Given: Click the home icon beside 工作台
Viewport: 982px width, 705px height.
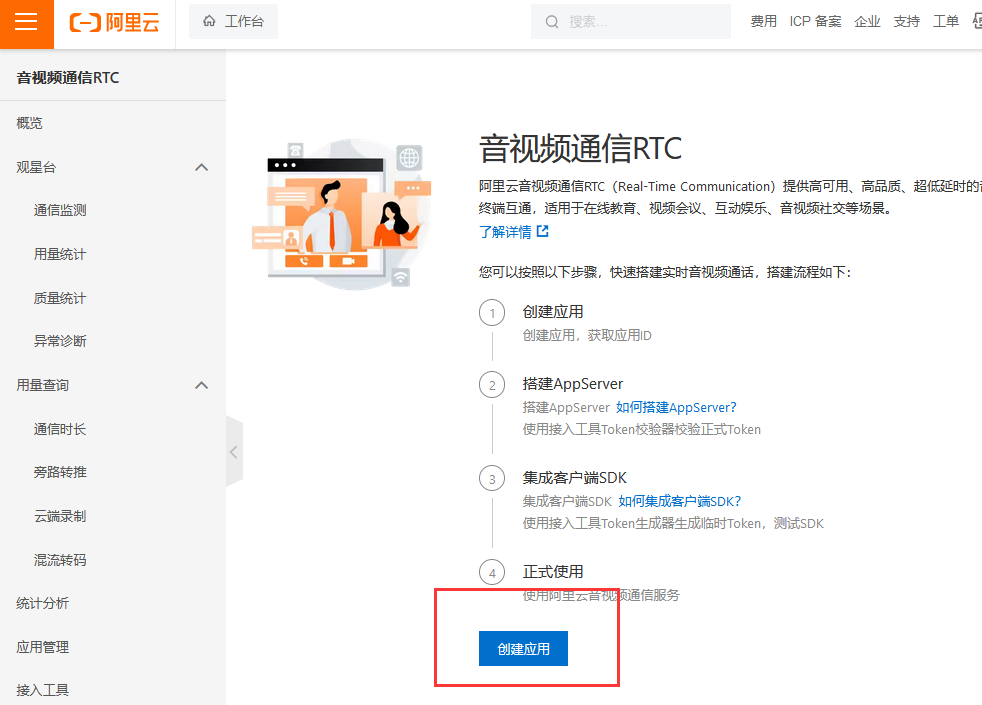Looking at the screenshot, I should (x=209, y=21).
